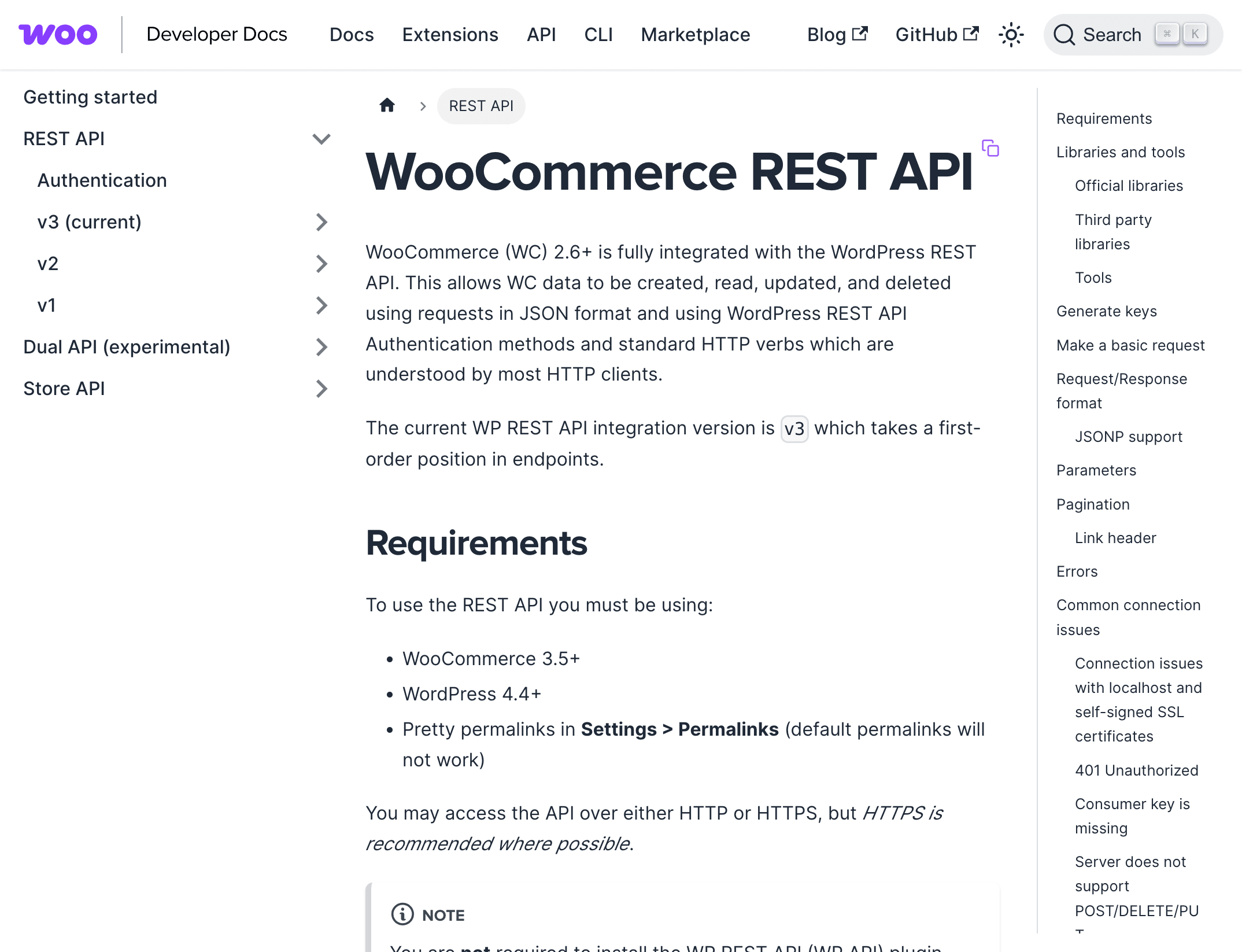Jump to Parameters section
This screenshot has width=1242, height=952.
(1096, 470)
